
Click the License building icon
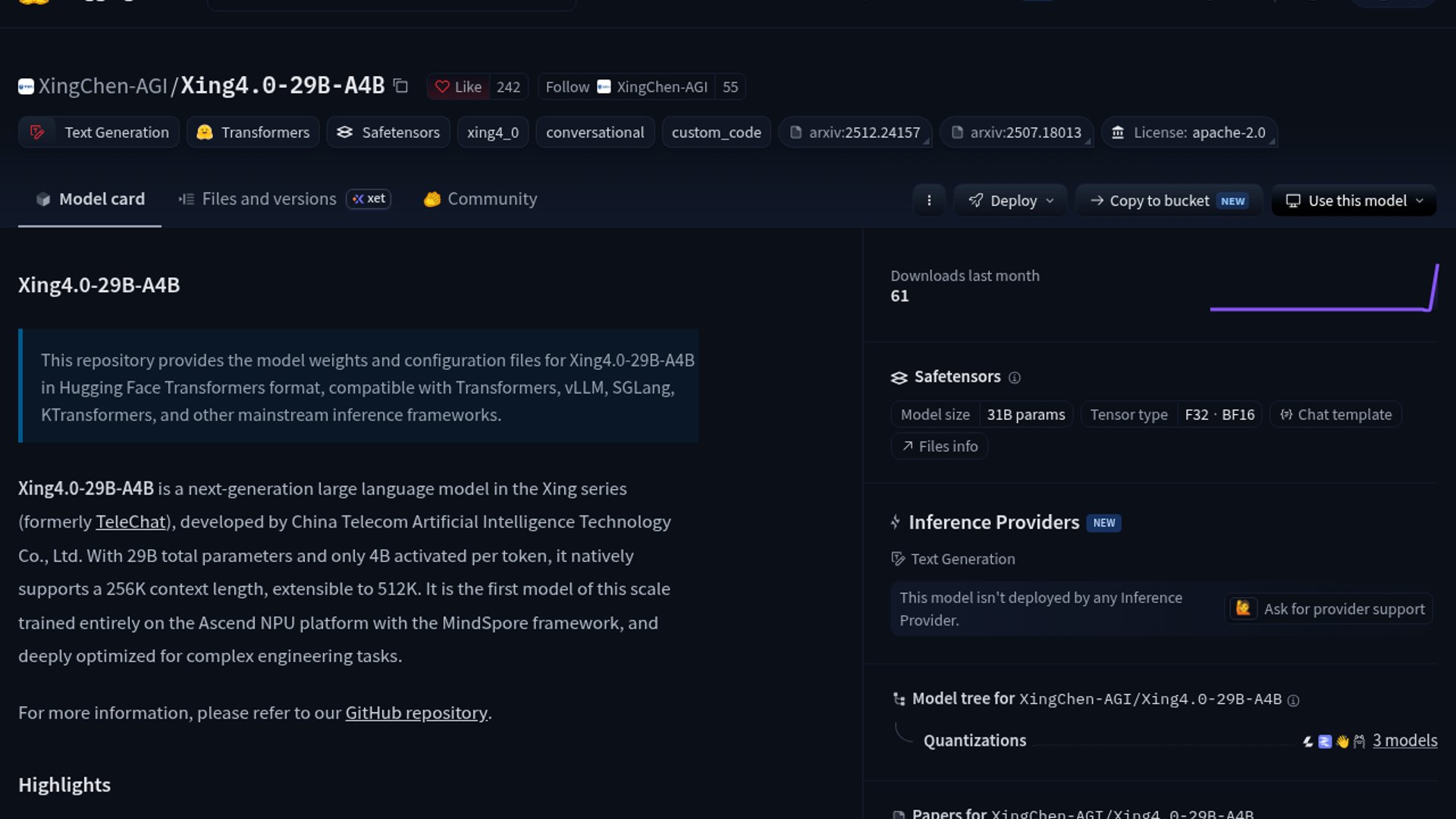[x=1118, y=132]
